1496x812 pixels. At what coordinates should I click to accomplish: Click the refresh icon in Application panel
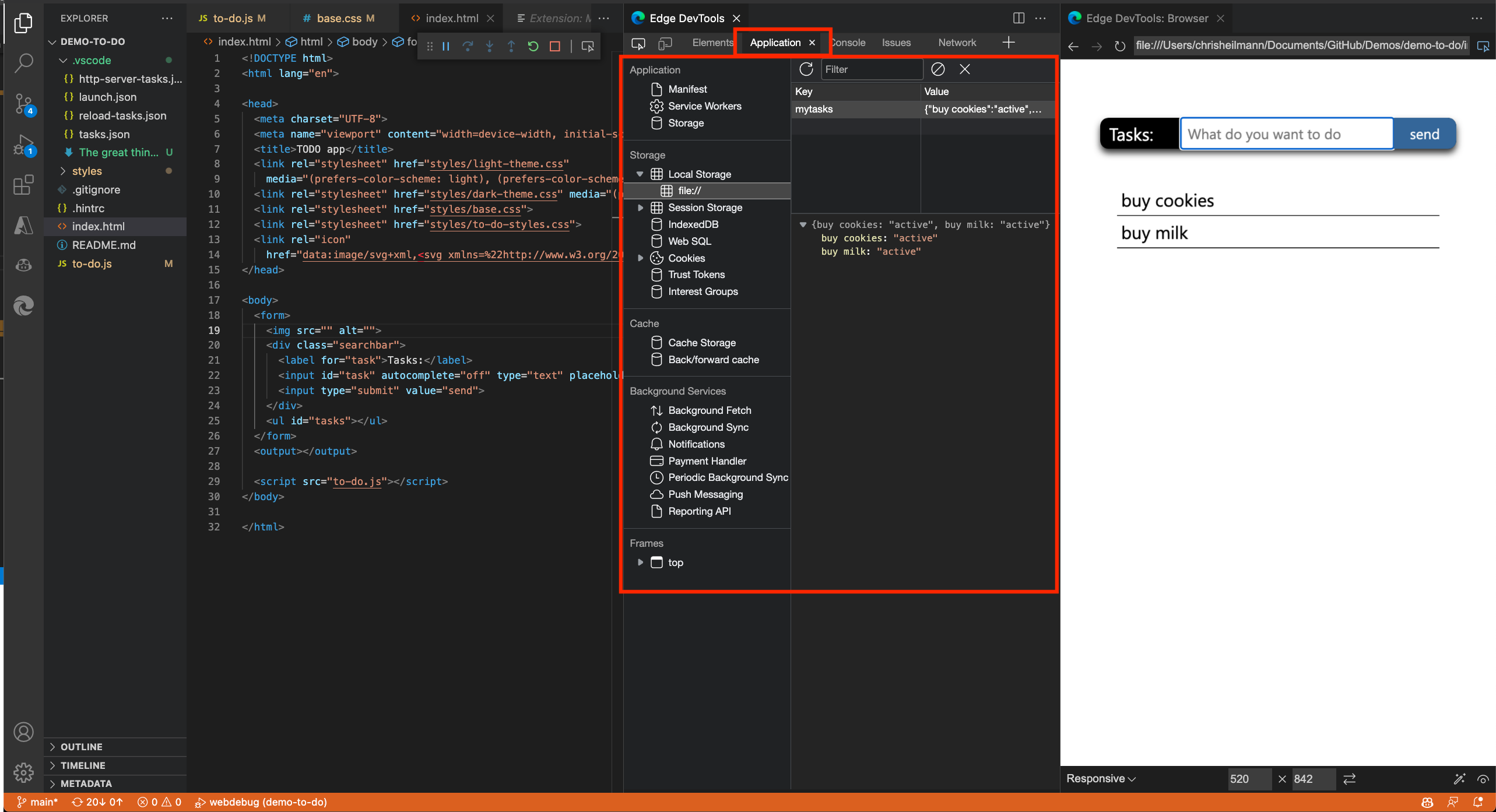805,68
